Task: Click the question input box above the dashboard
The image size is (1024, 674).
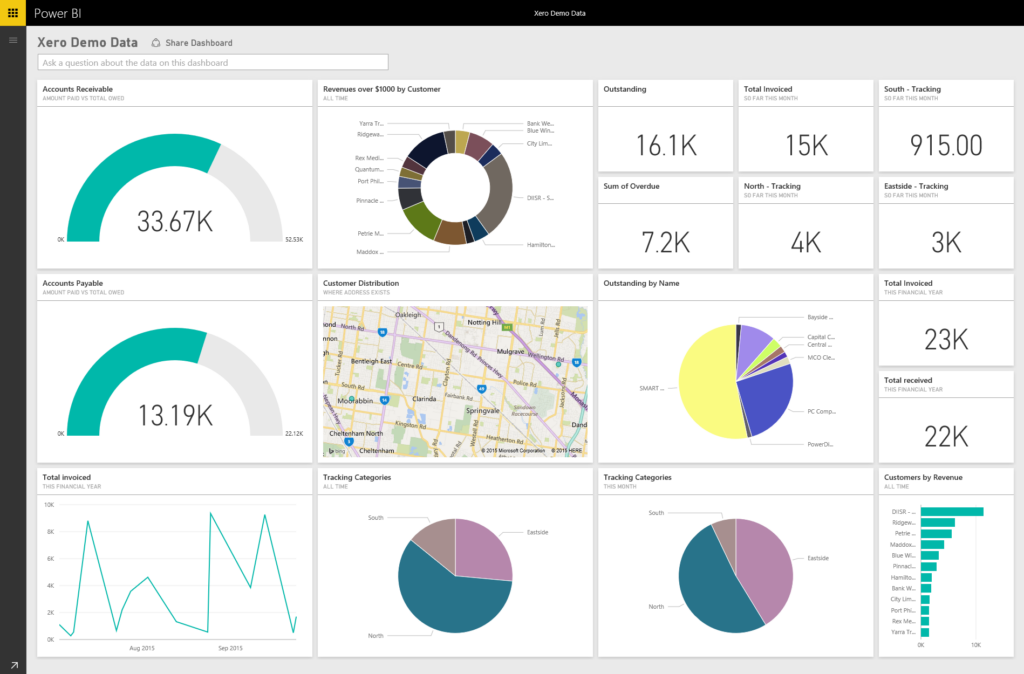Action: click(x=211, y=62)
